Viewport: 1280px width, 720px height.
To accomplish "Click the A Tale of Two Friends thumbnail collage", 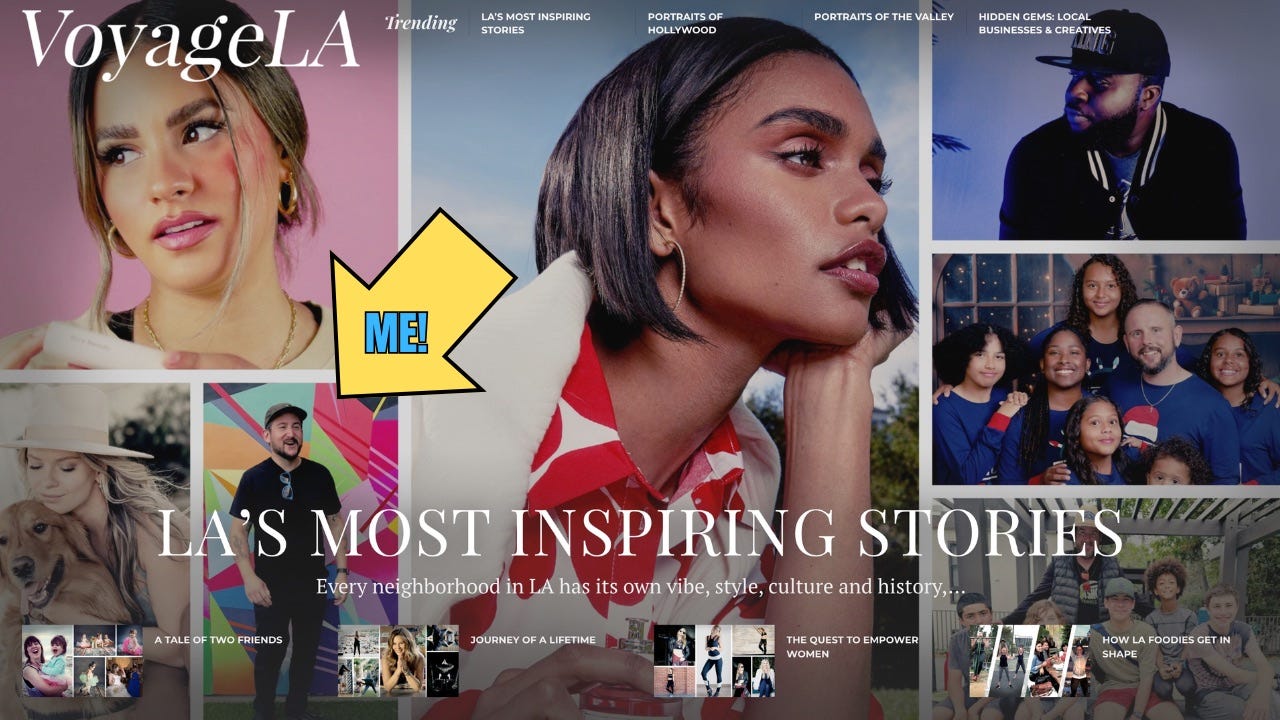I will [x=82, y=661].
